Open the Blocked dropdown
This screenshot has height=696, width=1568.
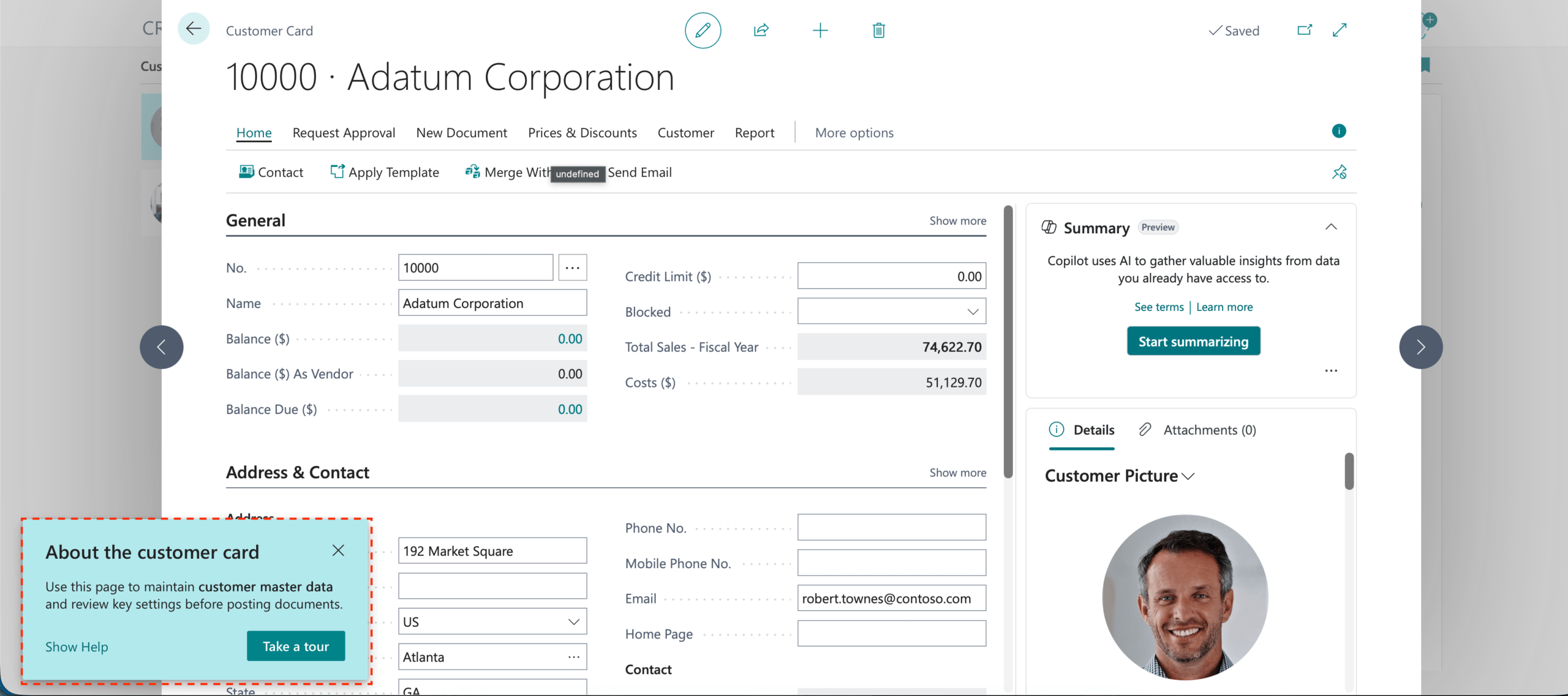click(x=972, y=312)
